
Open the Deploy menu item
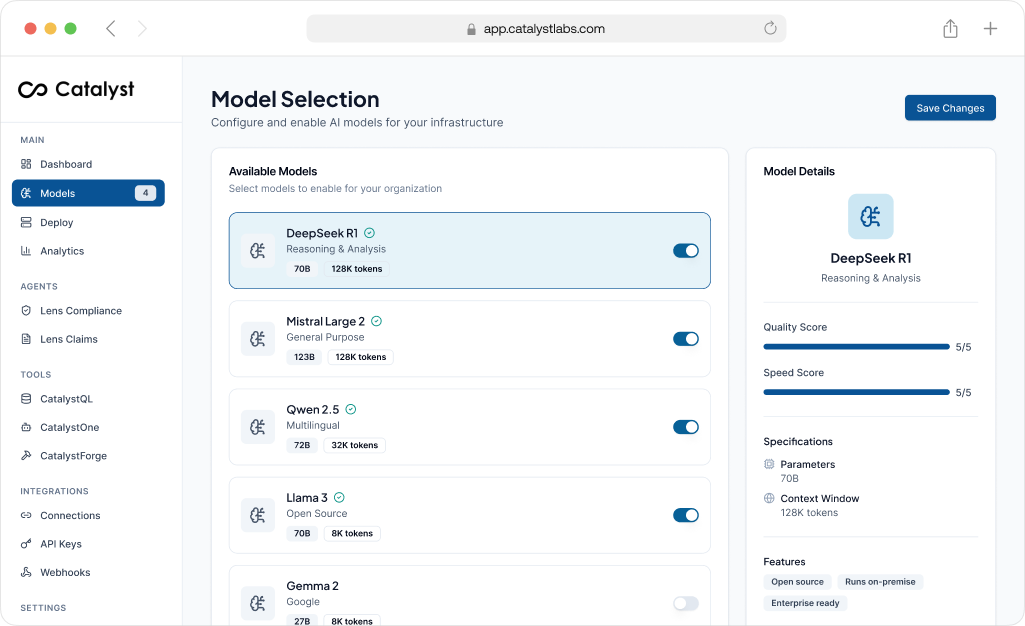tap(88, 222)
